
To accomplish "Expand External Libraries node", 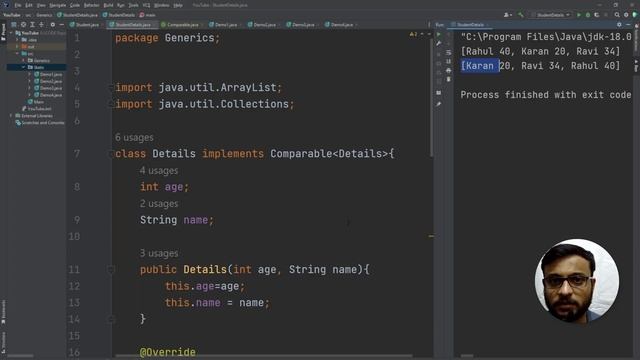I will pyautogui.click(x=11, y=116).
